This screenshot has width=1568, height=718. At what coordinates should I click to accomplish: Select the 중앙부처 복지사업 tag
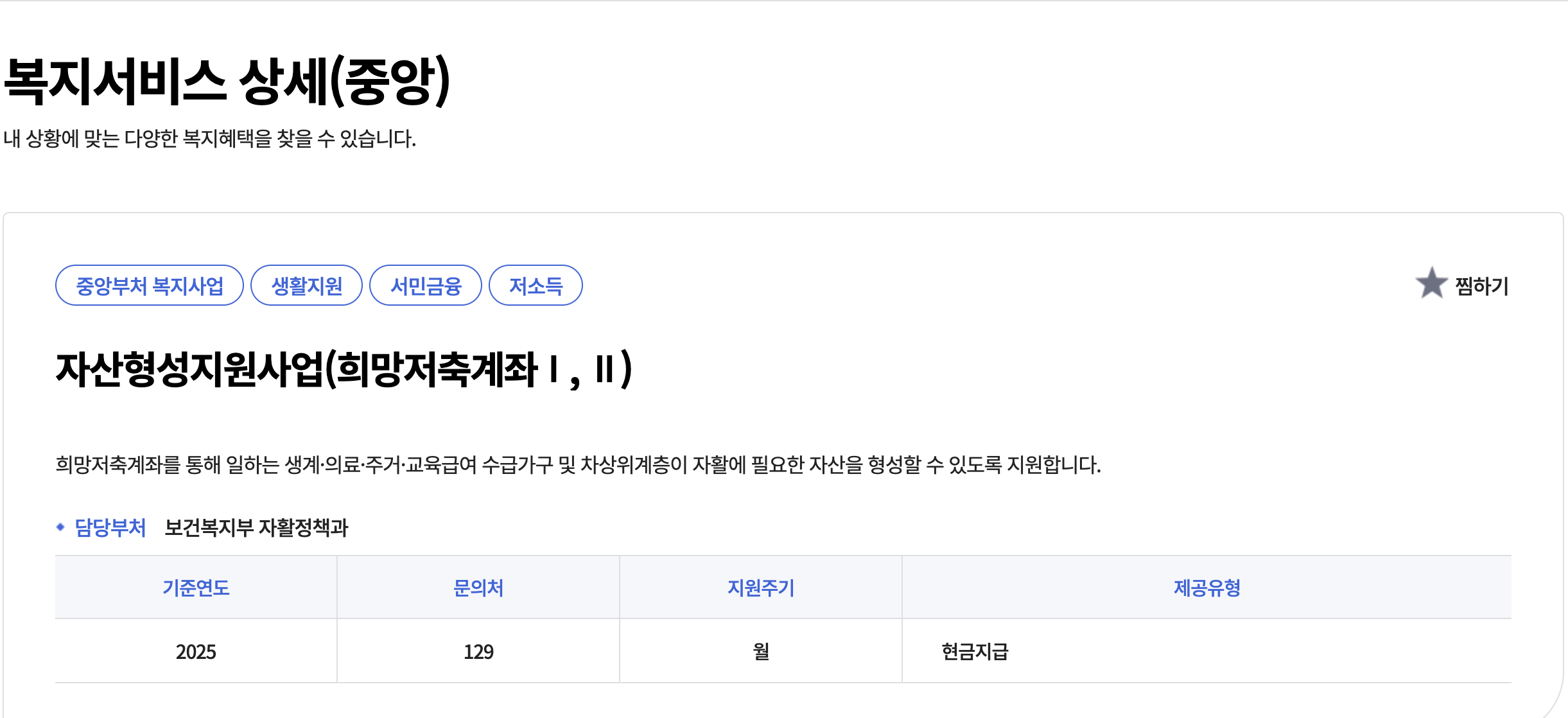150,285
